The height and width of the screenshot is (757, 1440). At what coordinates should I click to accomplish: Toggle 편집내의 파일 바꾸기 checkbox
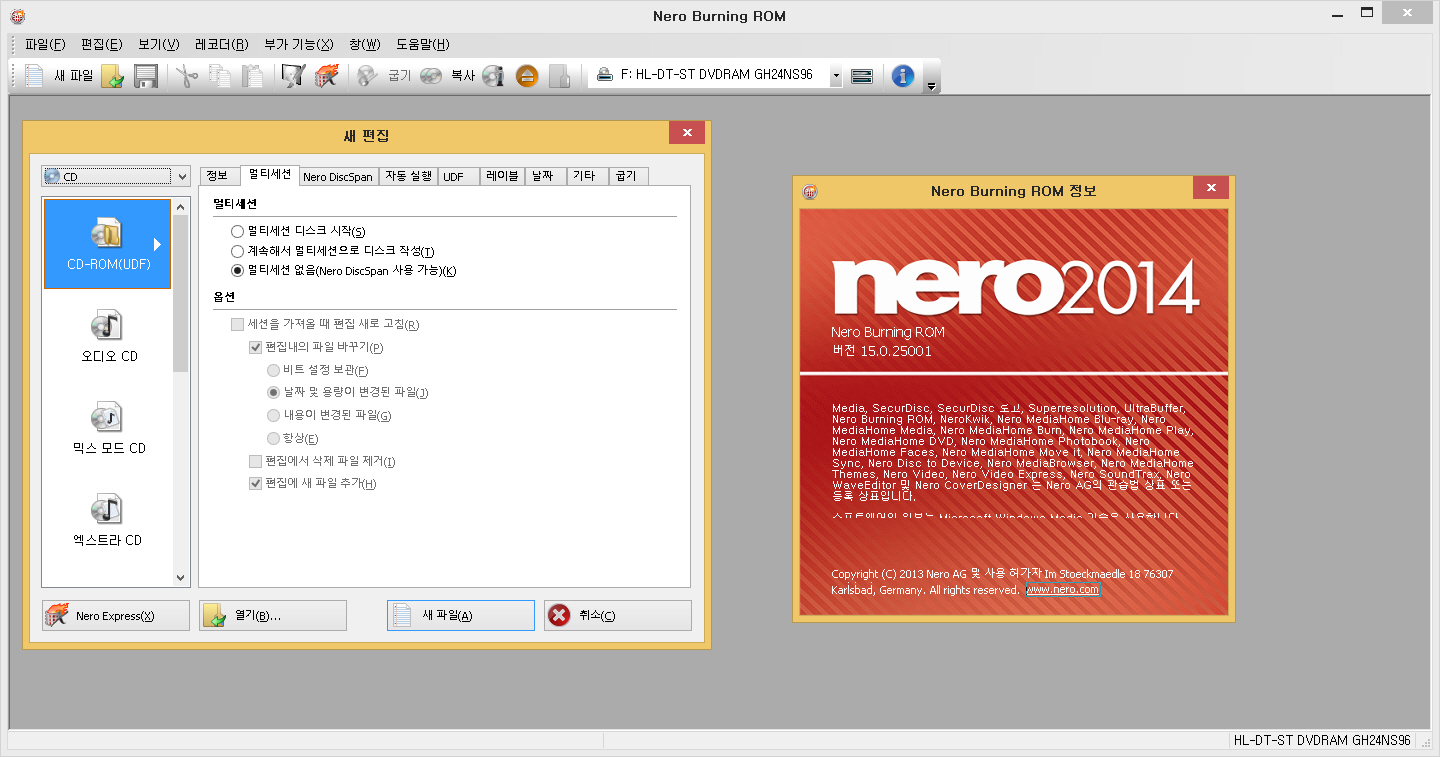pyautogui.click(x=255, y=347)
